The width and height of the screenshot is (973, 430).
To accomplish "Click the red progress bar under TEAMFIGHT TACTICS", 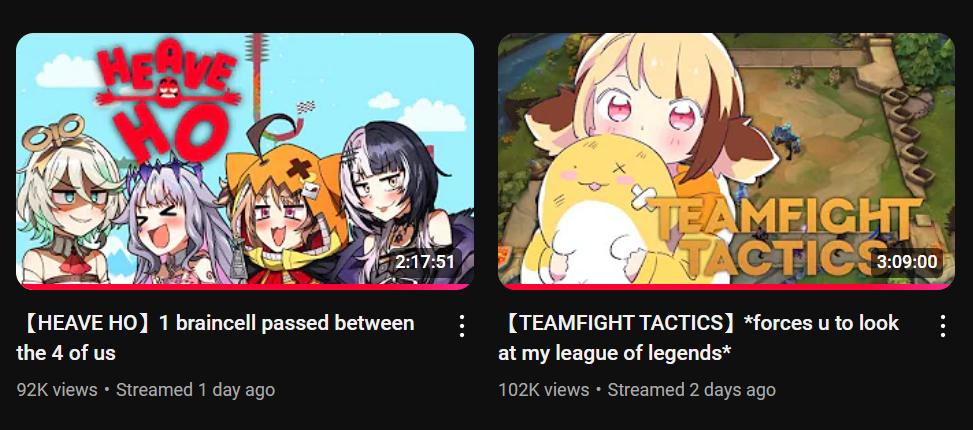I will pyautogui.click(x=726, y=287).
